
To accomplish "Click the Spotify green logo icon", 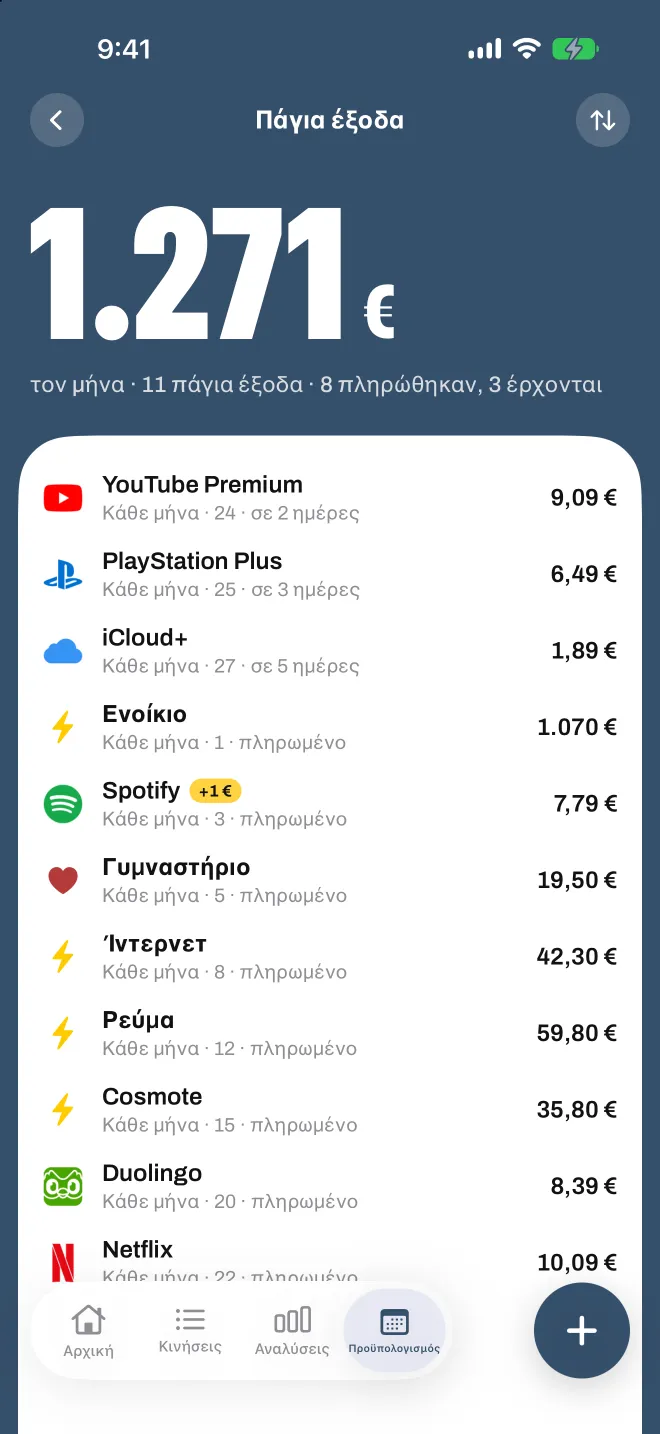I will tap(63, 804).
